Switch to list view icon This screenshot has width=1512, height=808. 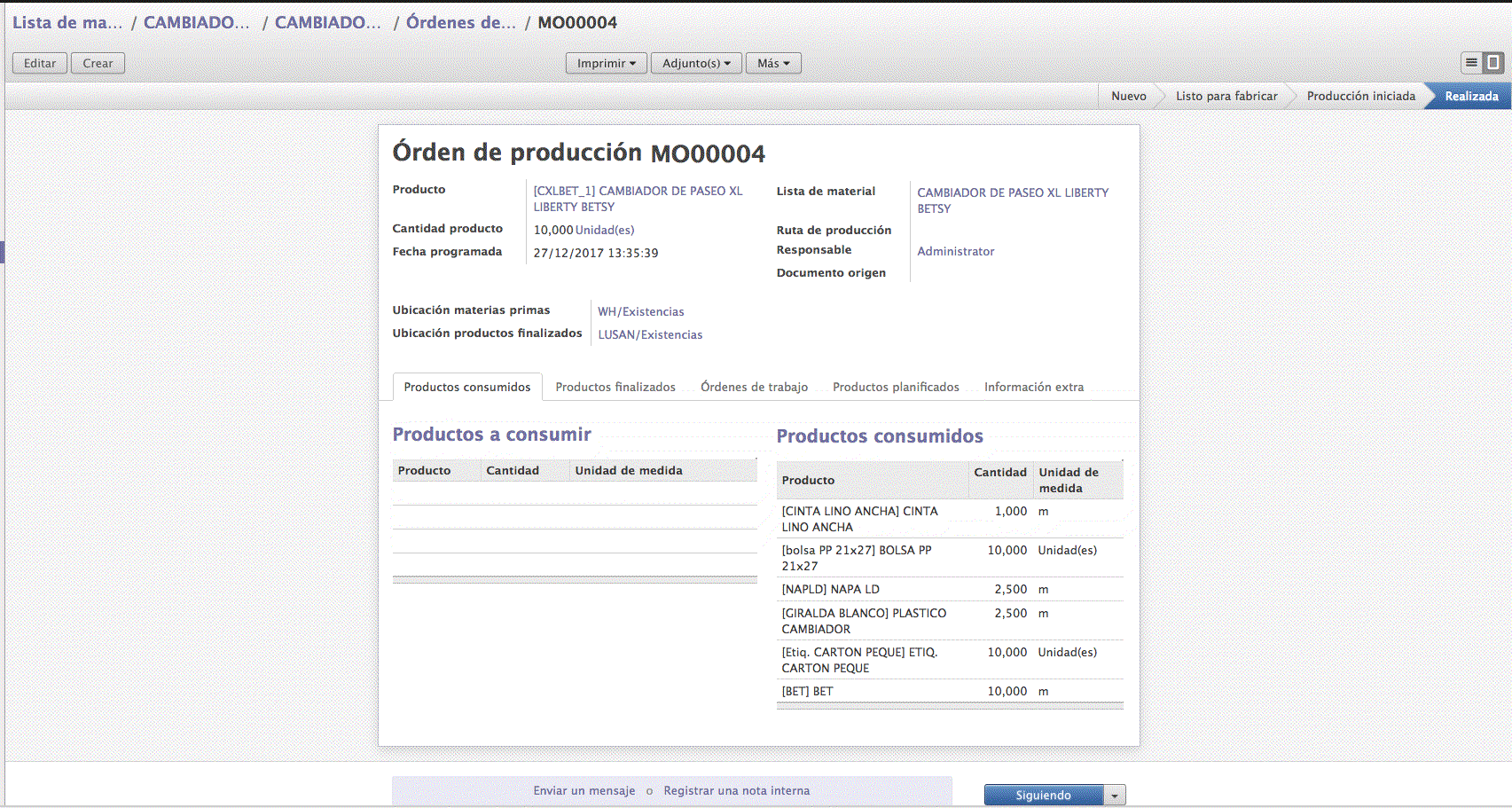1471,63
